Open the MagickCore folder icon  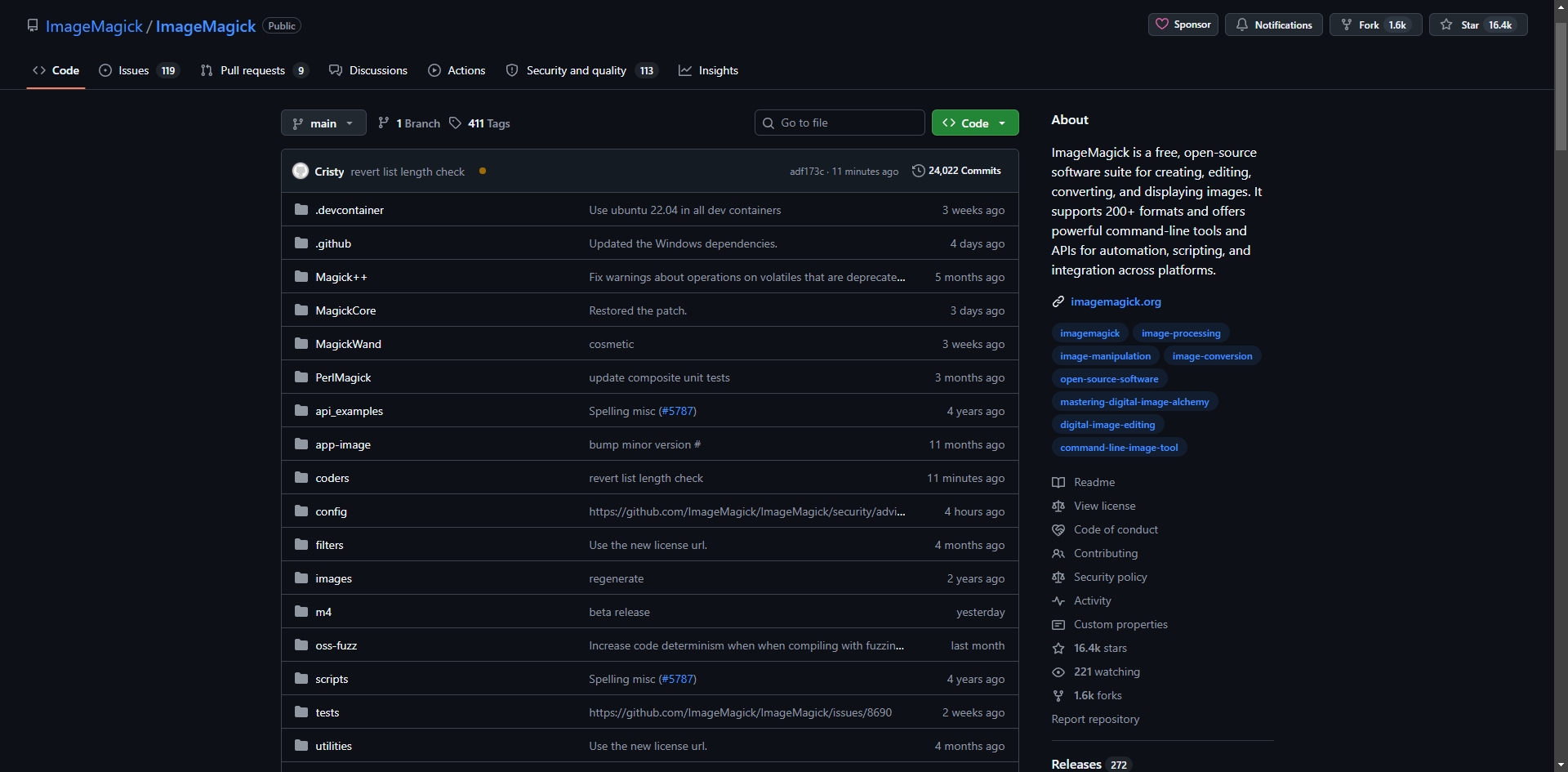(x=301, y=310)
